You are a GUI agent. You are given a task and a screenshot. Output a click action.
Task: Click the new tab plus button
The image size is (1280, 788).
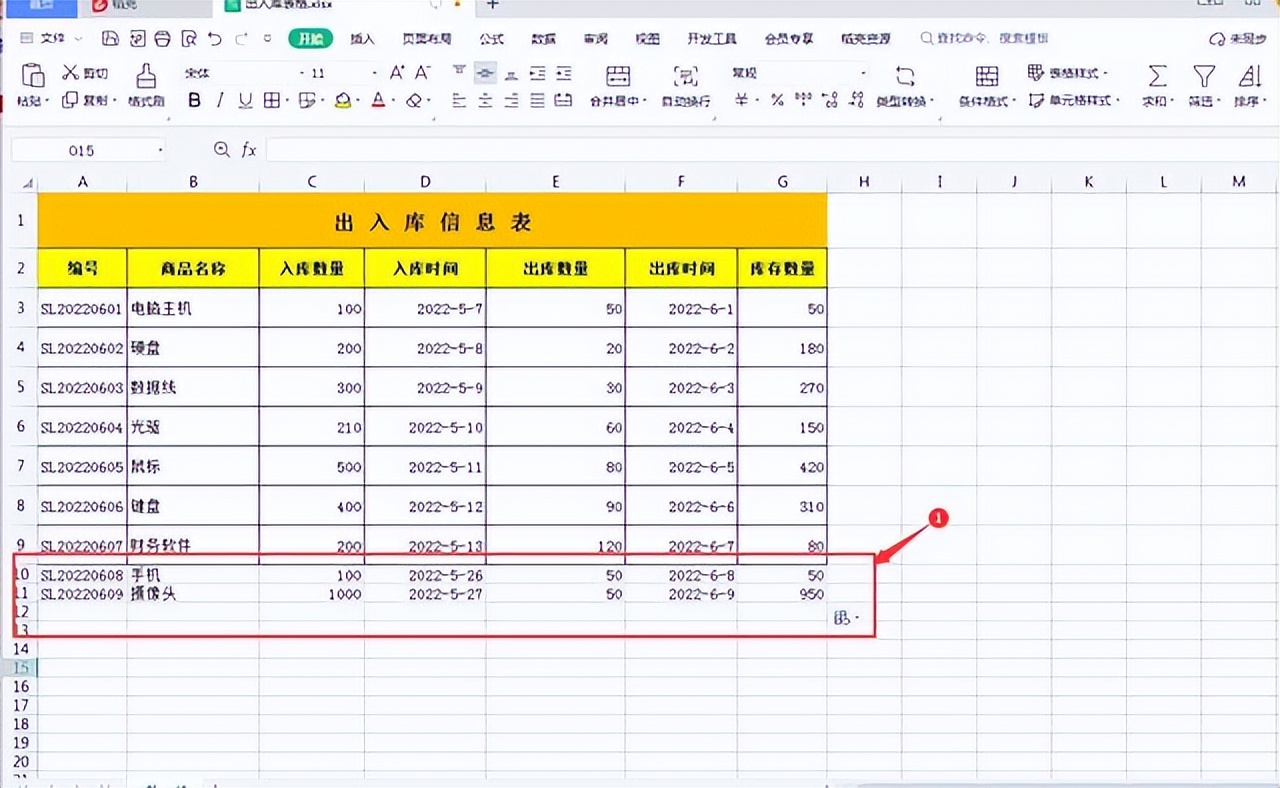coord(492,5)
